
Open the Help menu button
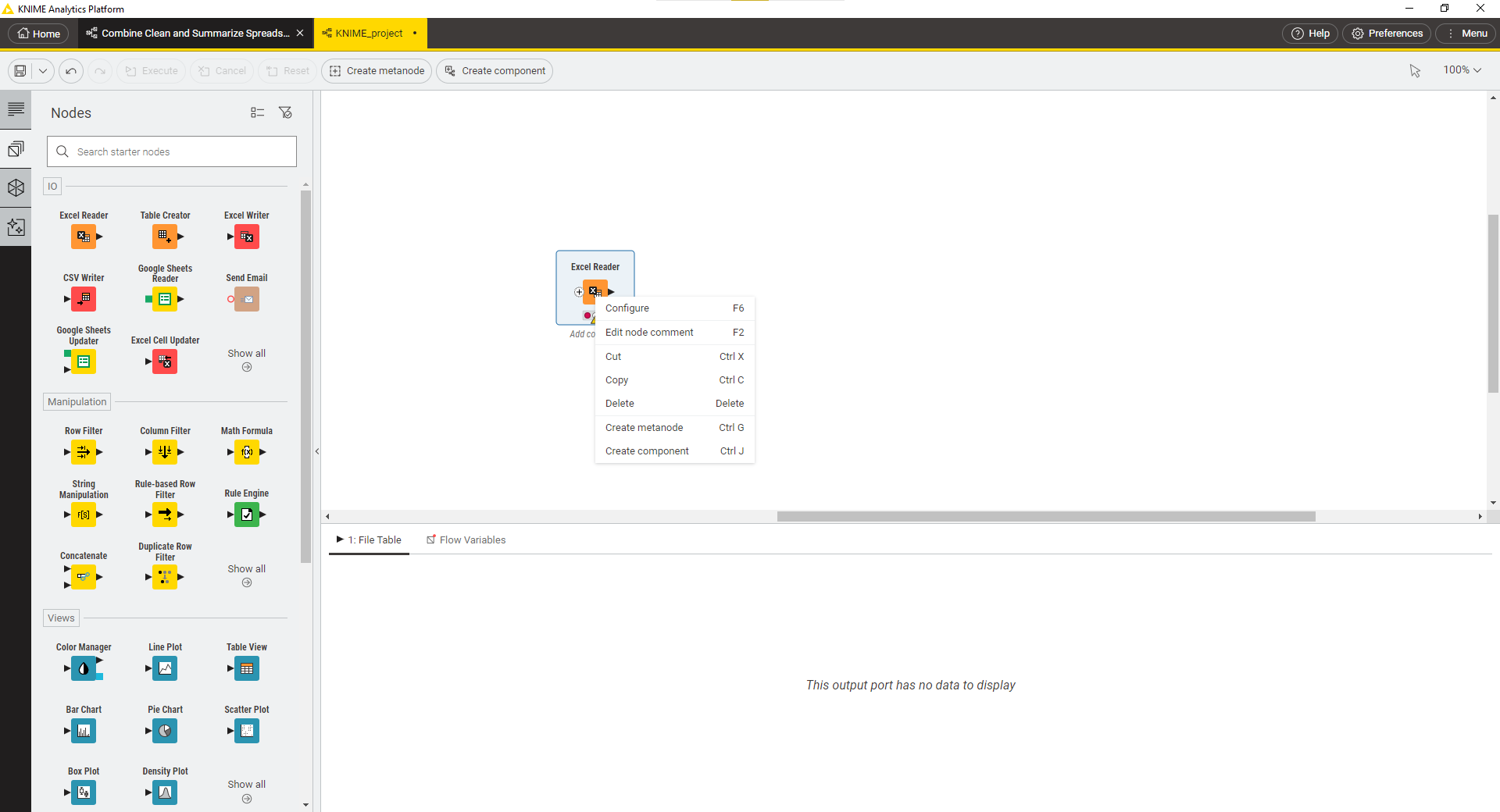(x=1310, y=34)
